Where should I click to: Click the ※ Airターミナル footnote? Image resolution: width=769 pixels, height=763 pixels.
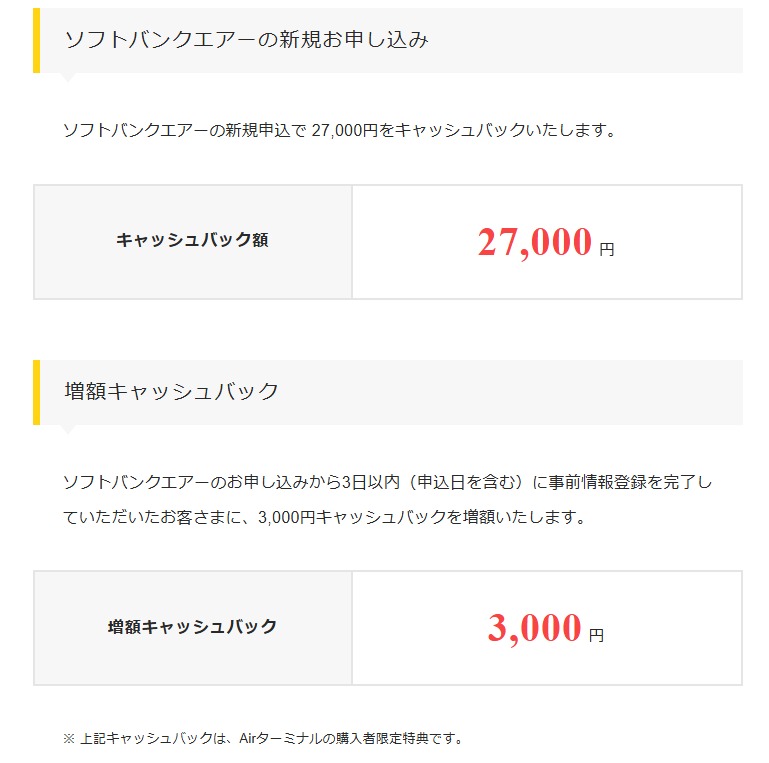[263, 738]
